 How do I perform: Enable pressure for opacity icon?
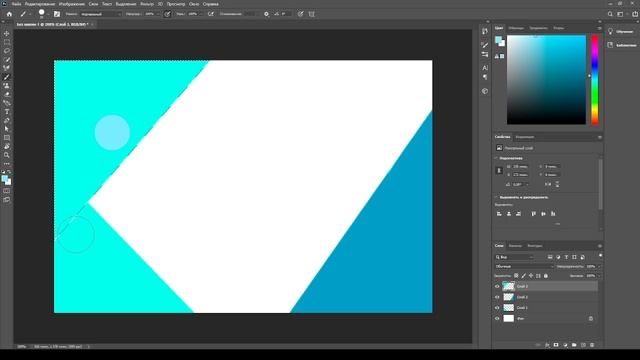coord(167,14)
